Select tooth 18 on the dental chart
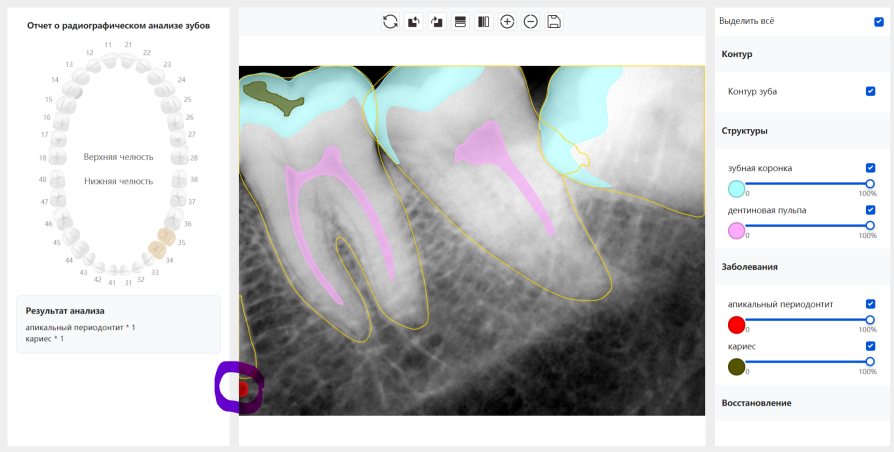The image size is (894, 452). pos(58,157)
